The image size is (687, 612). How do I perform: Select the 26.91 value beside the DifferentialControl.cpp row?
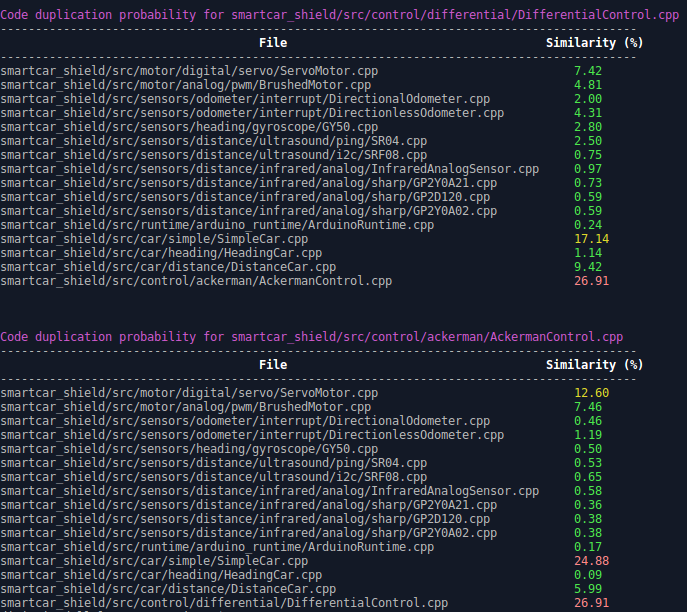pos(591,603)
